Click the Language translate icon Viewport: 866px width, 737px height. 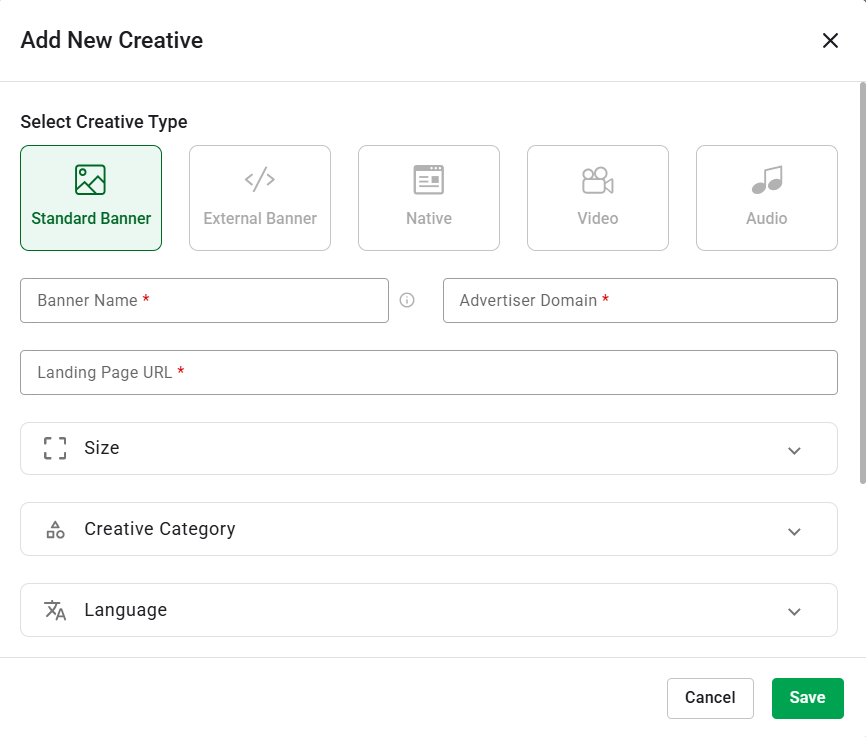click(x=55, y=610)
